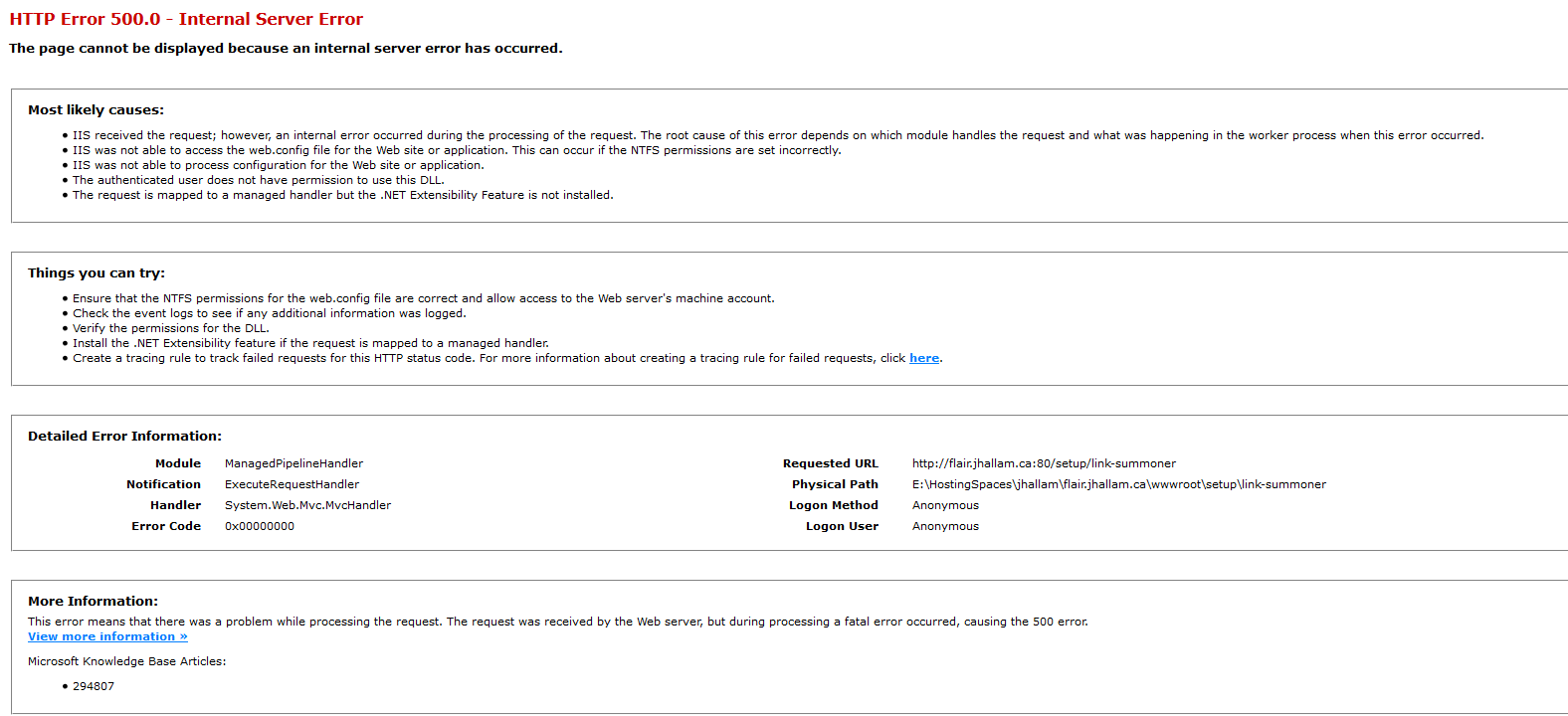This screenshot has height=716, width=1568.
Task: Click the Logon User Anonymous value
Action: point(945,526)
